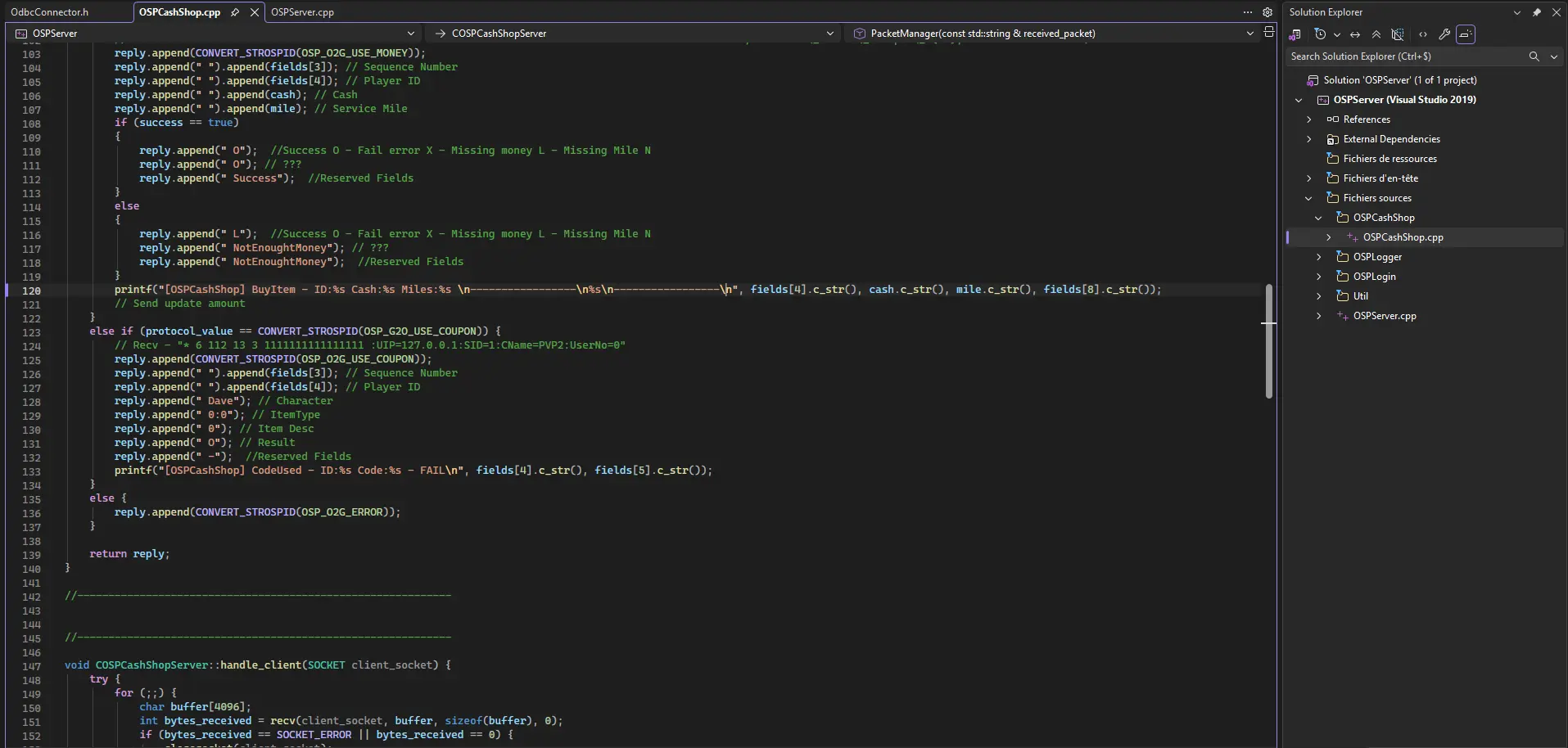The height and width of the screenshot is (748, 1568).
Task: Expand the OSPCashShop.cpp file node
Action: click(x=1328, y=237)
